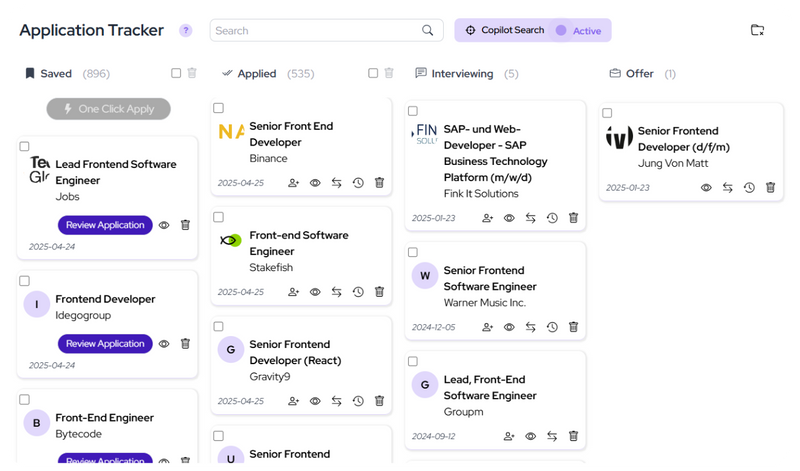Tick the select-all checkbox in Saved column
Image resolution: width=800 pixels, height=471 pixels.
click(176, 73)
